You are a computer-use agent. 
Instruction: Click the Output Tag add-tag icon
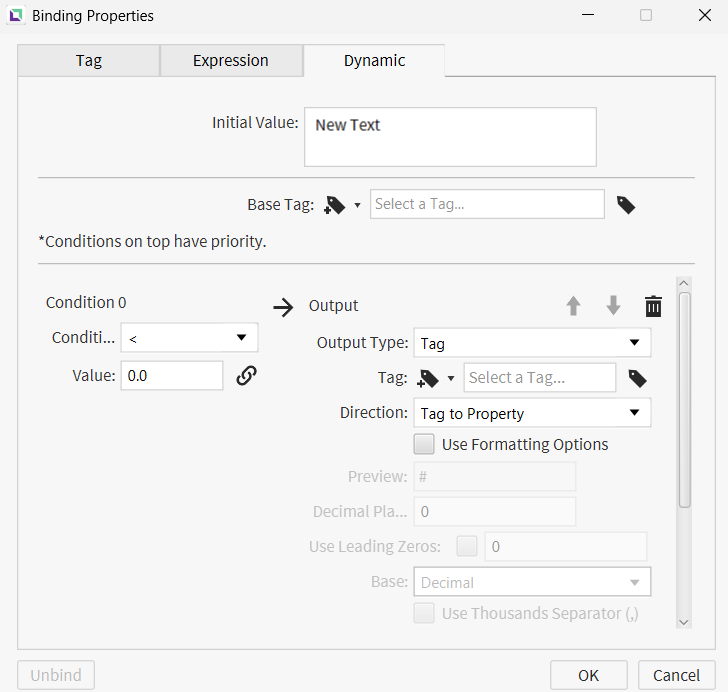click(428, 379)
